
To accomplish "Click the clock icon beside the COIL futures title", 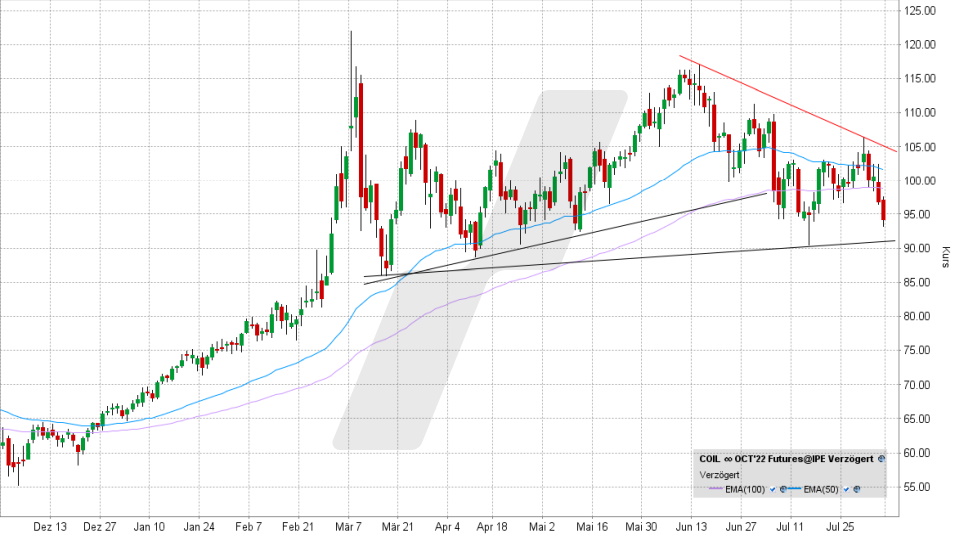I will [881, 459].
